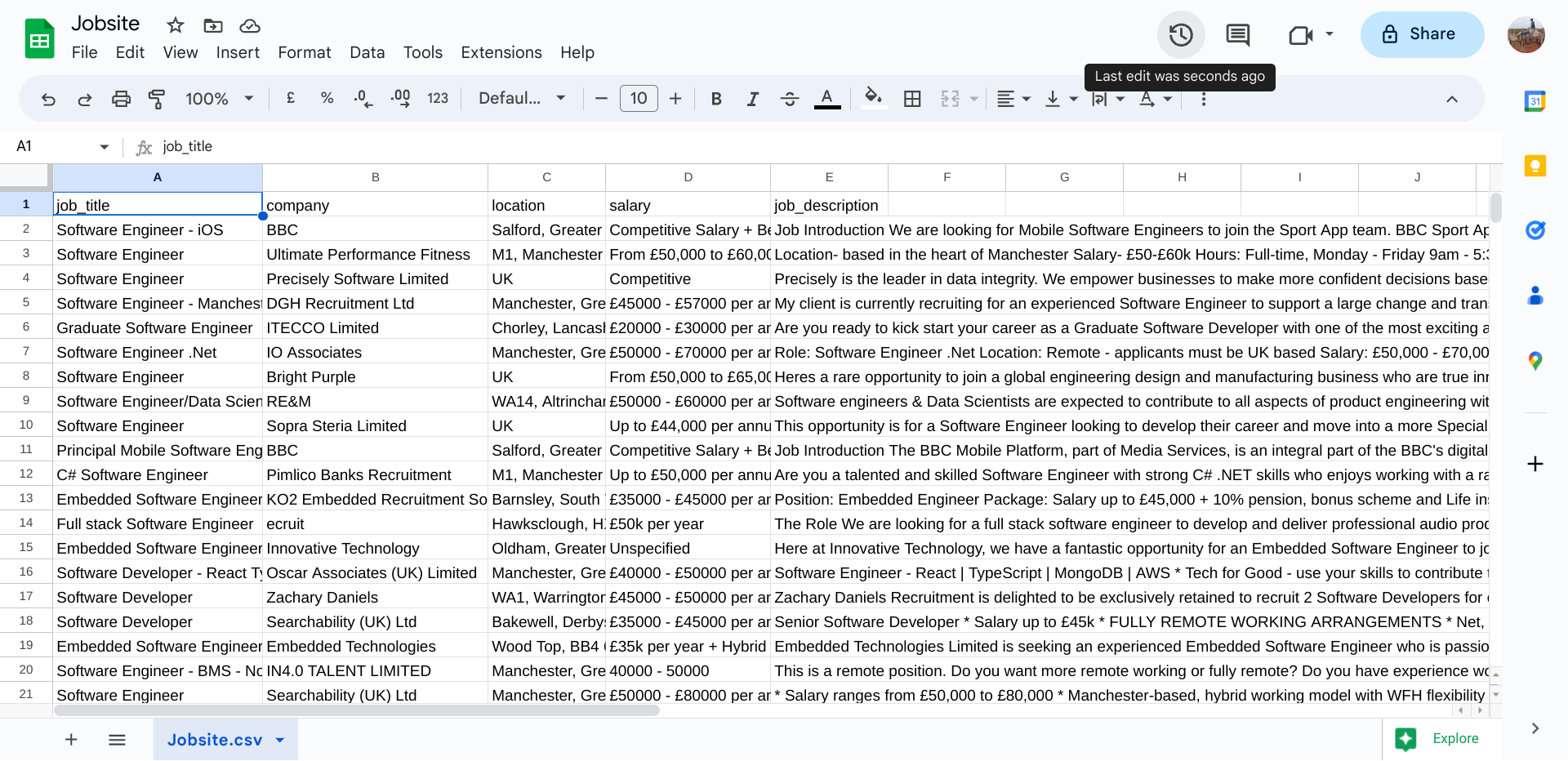1568x761 pixels.
Task: Open the View menu
Action: [180, 52]
